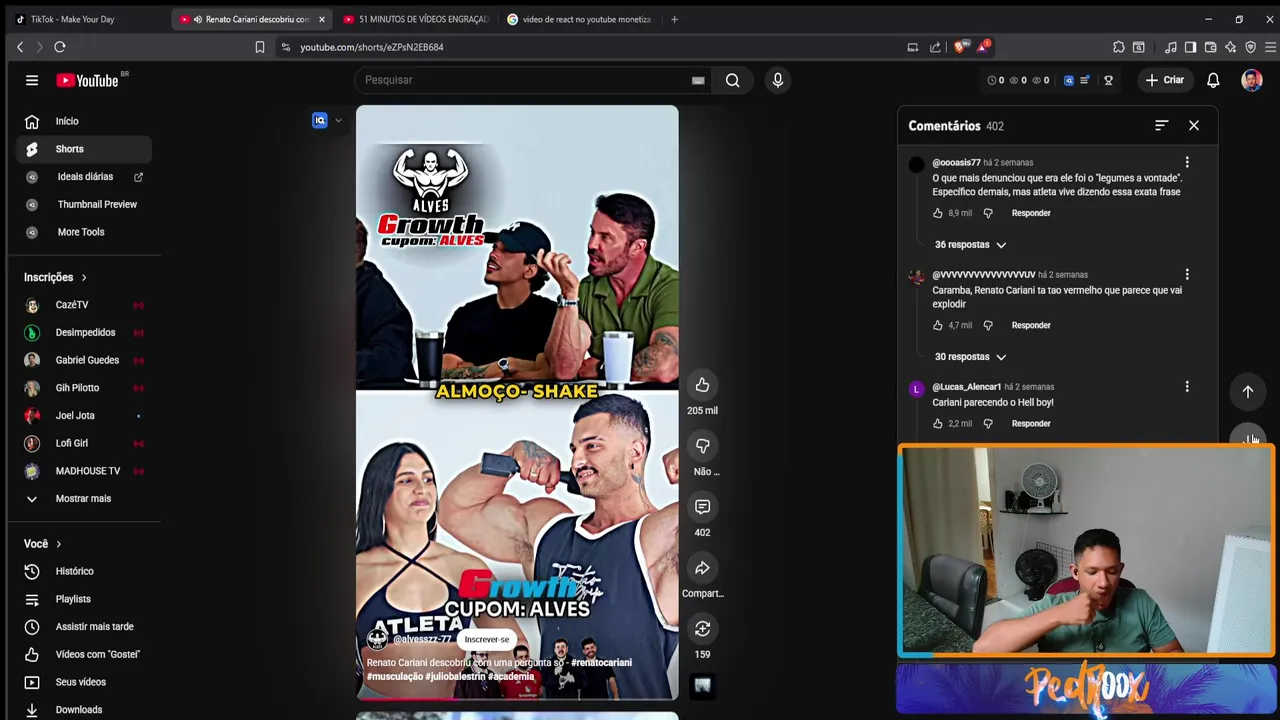
Task: Dislike the comment by @Lucas_Alencar1
Action: click(988, 424)
